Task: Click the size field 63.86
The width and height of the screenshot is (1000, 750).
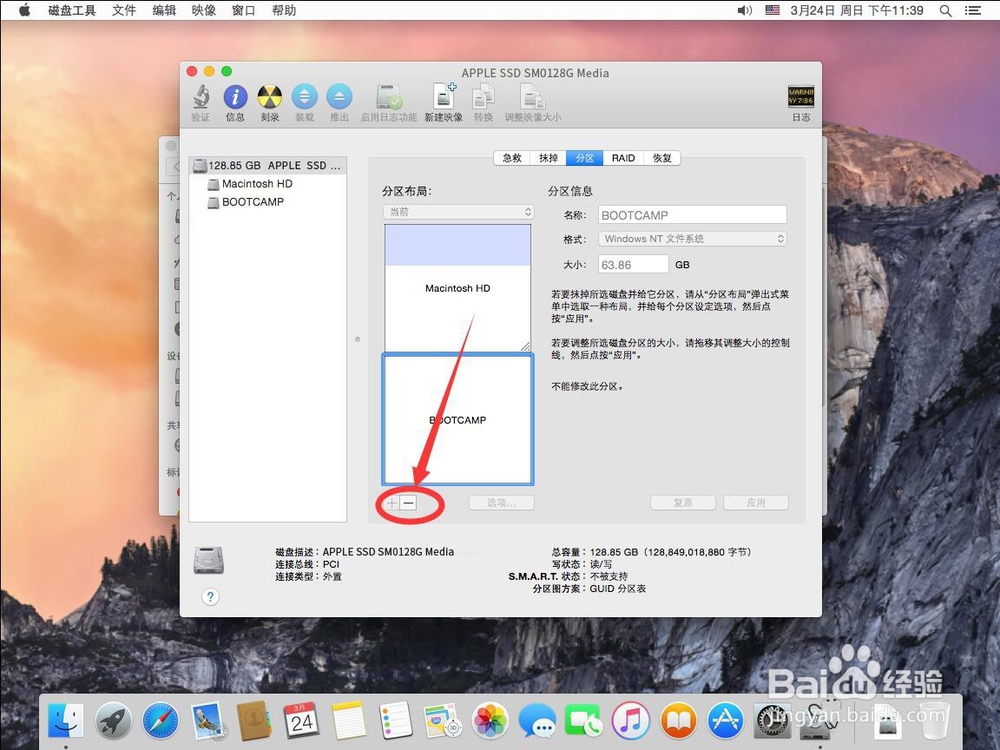Action: (633, 265)
